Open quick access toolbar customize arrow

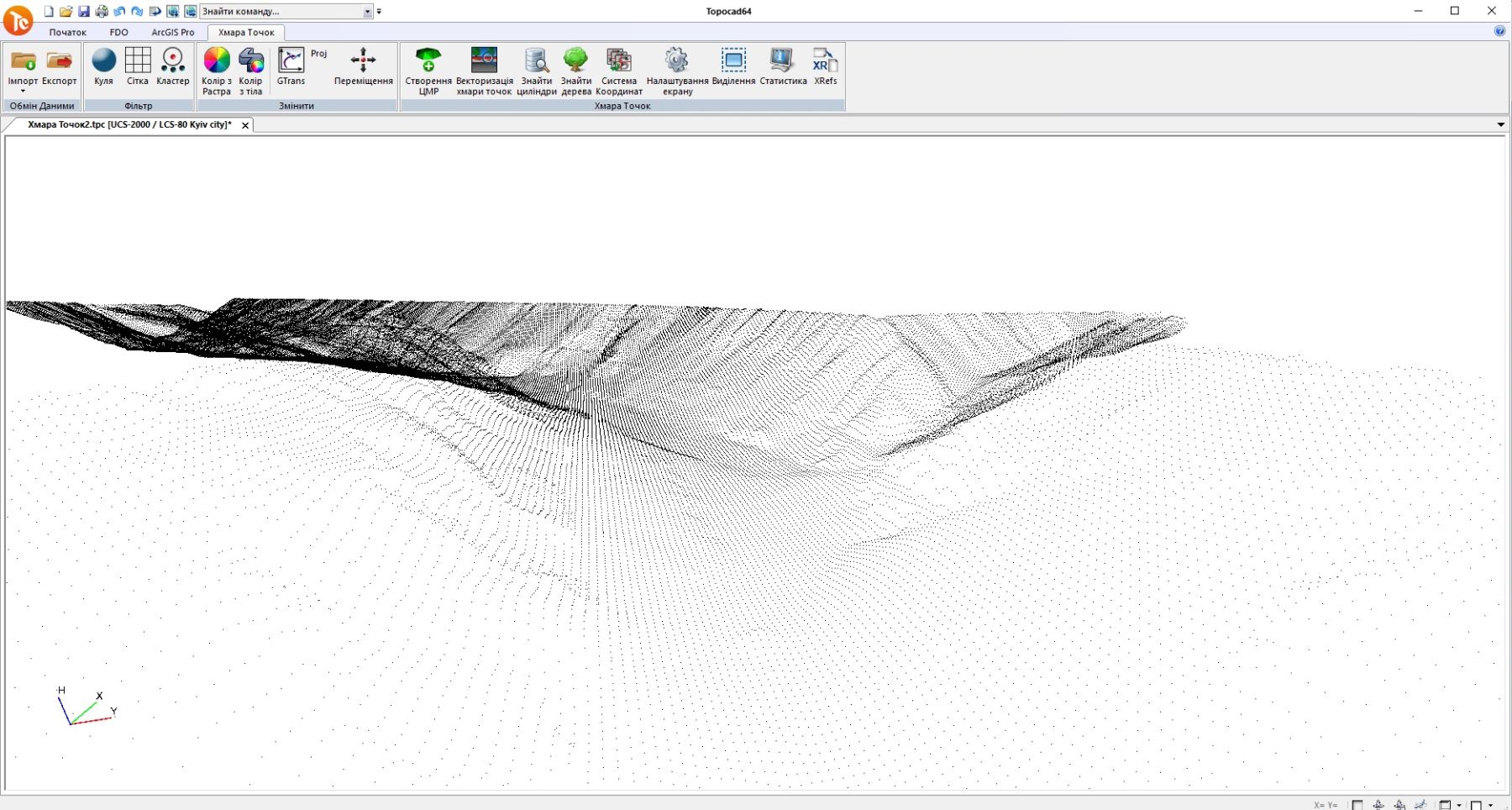pyautogui.click(x=379, y=12)
